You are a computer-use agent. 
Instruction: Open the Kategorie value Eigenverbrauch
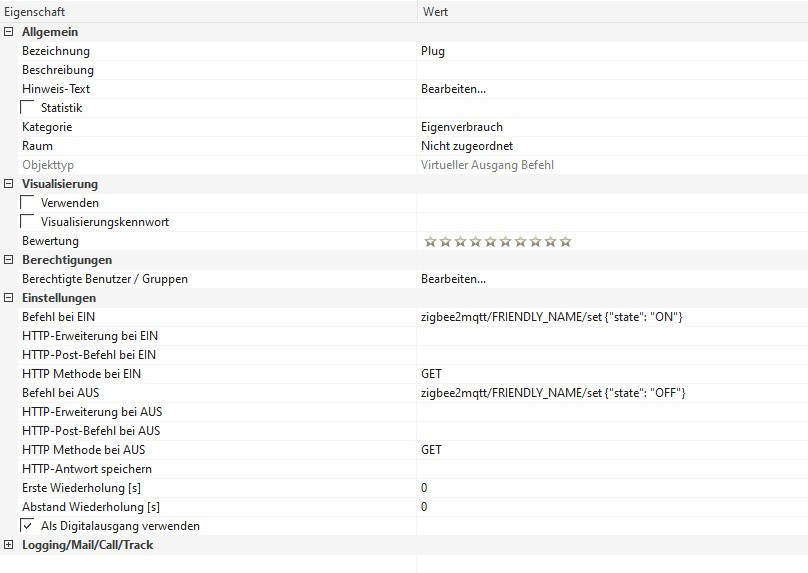coord(461,127)
